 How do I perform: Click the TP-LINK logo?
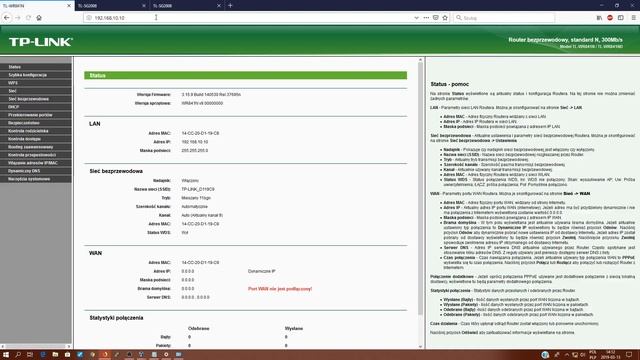41,42
